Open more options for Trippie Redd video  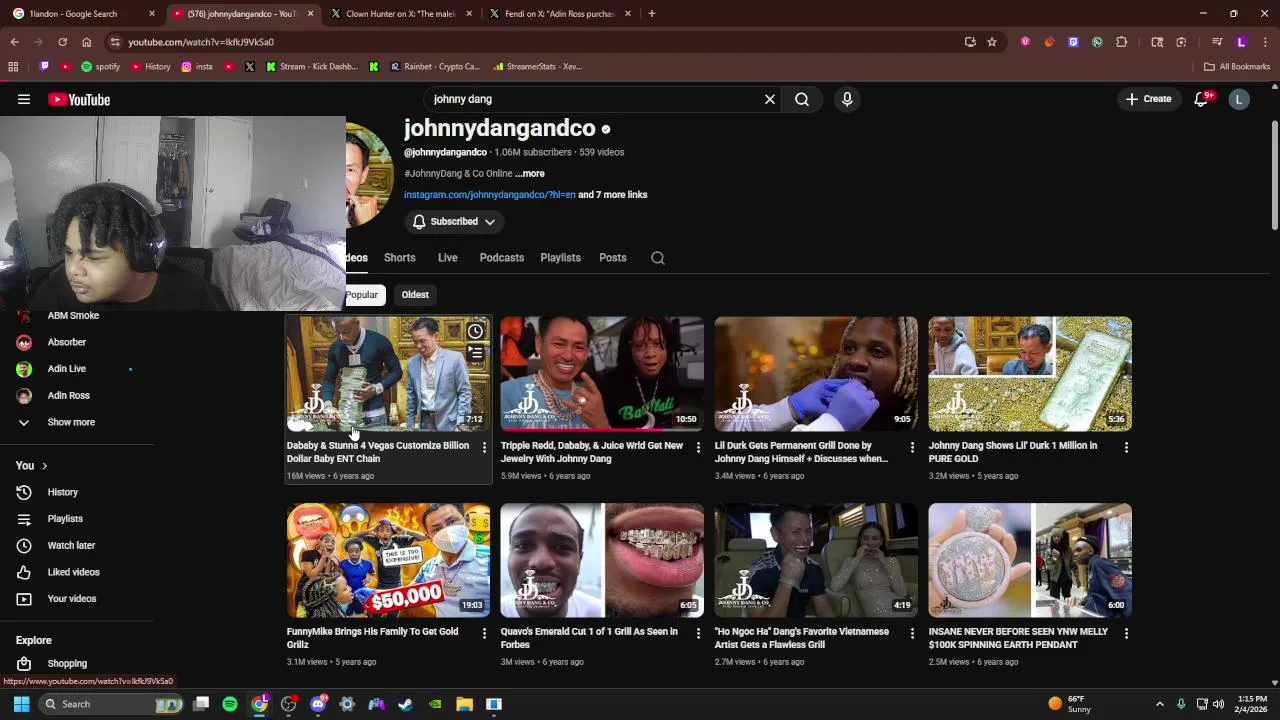pyautogui.click(x=698, y=447)
